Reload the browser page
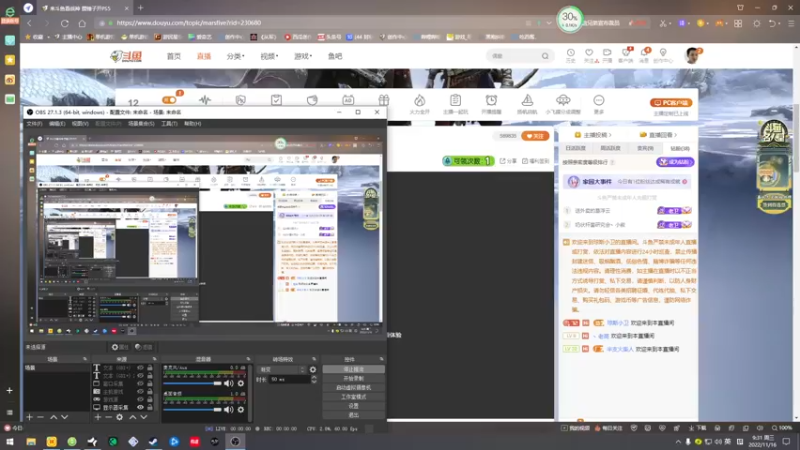This screenshot has height=450, width=800. [x=64, y=23]
